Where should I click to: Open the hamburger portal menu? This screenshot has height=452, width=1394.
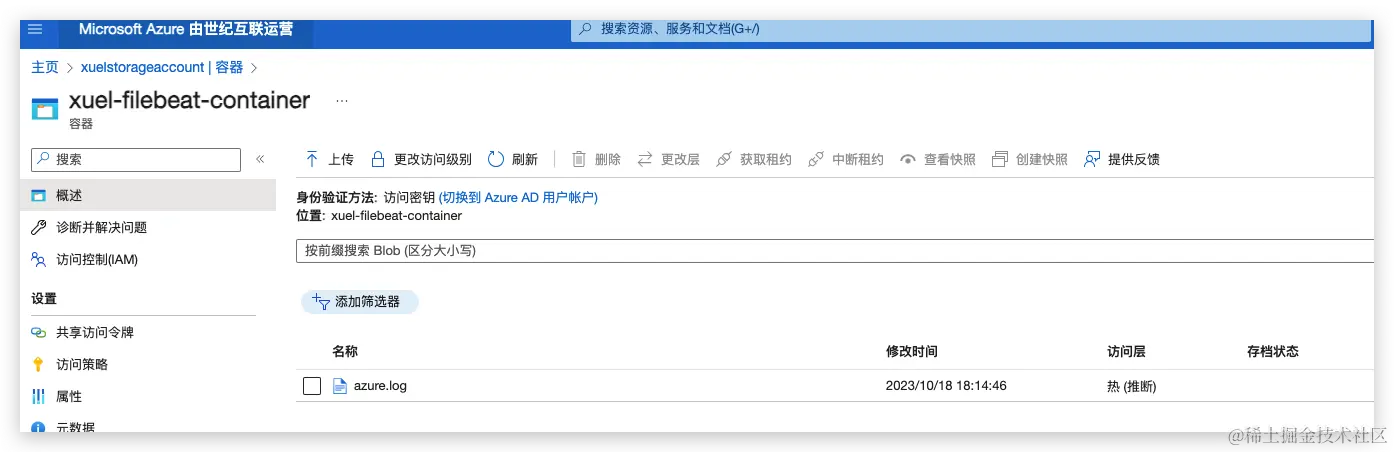pyautogui.click(x=35, y=29)
